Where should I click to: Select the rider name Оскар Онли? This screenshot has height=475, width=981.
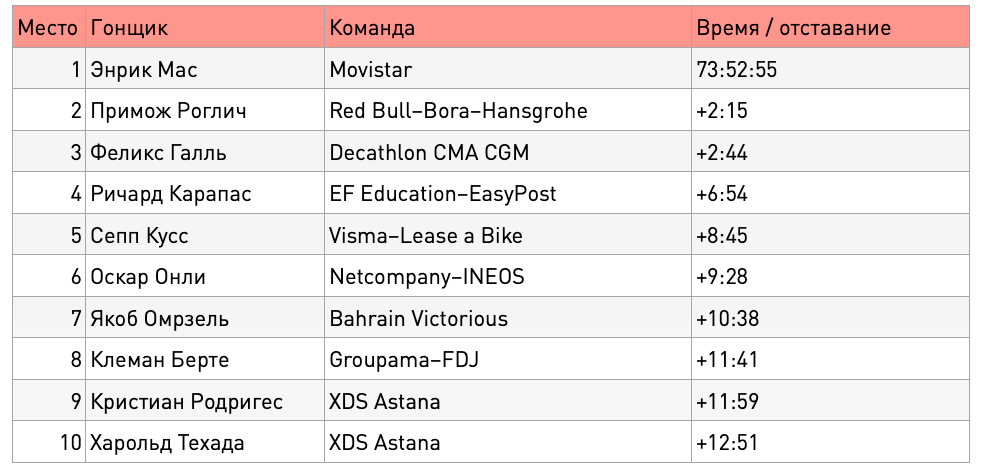pyautogui.click(x=148, y=277)
